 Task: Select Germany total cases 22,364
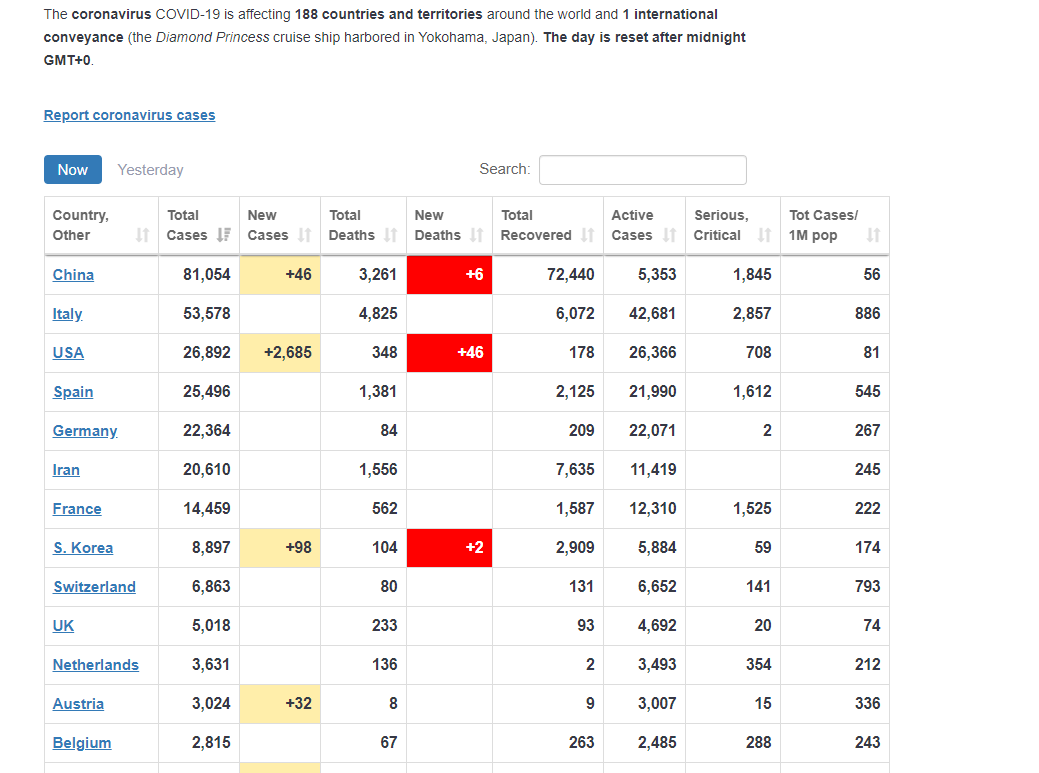[207, 431]
